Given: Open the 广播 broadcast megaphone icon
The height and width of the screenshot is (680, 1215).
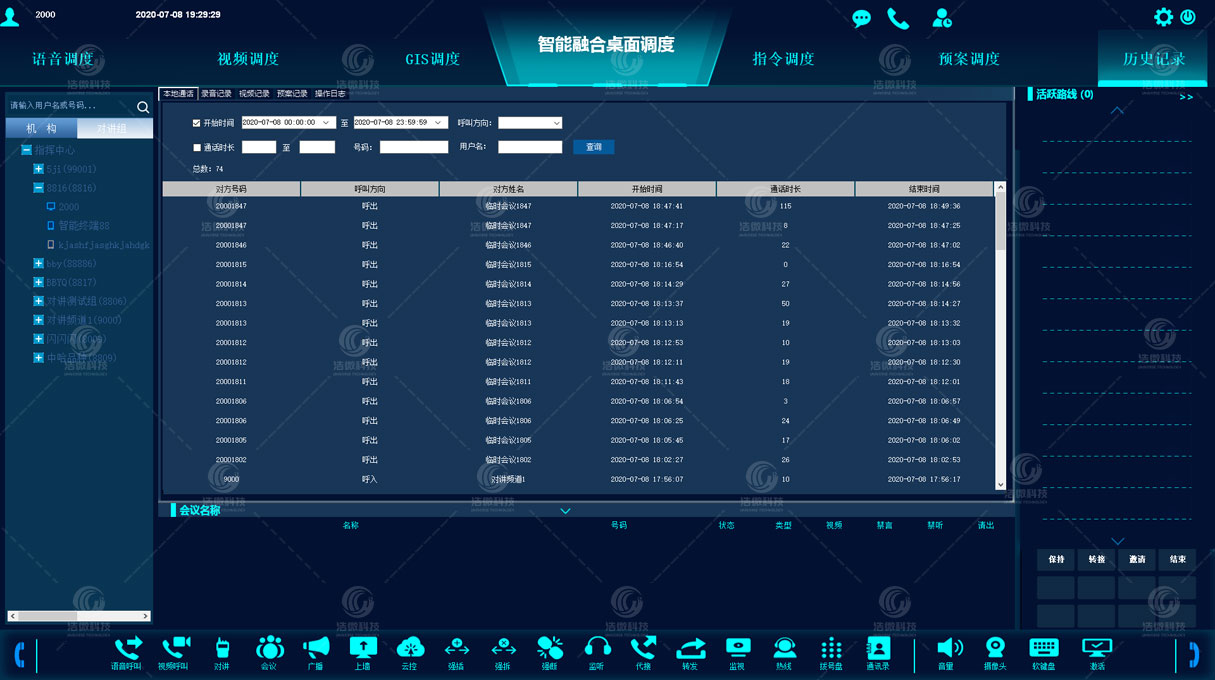Looking at the screenshot, I should pyautogui.click(x=316, y=648).
